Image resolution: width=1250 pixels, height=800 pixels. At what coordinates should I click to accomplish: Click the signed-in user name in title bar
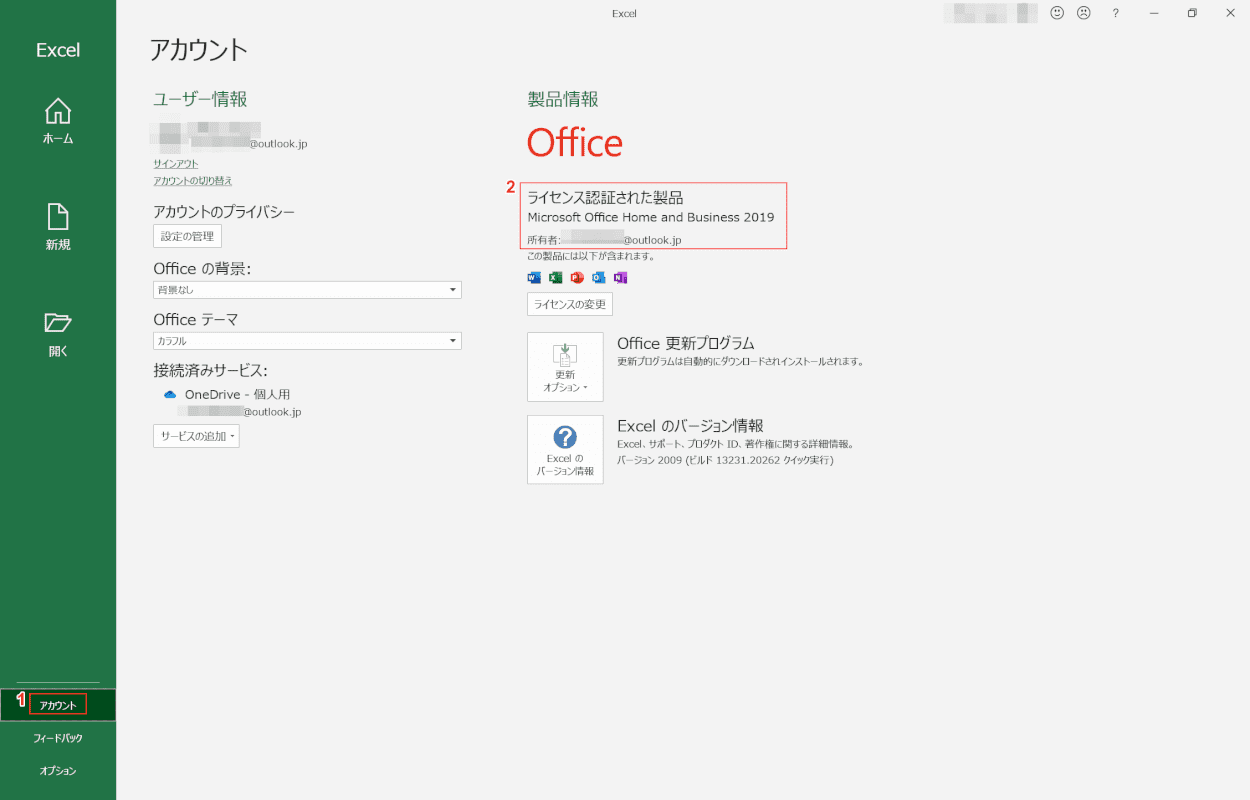(989, 13)
